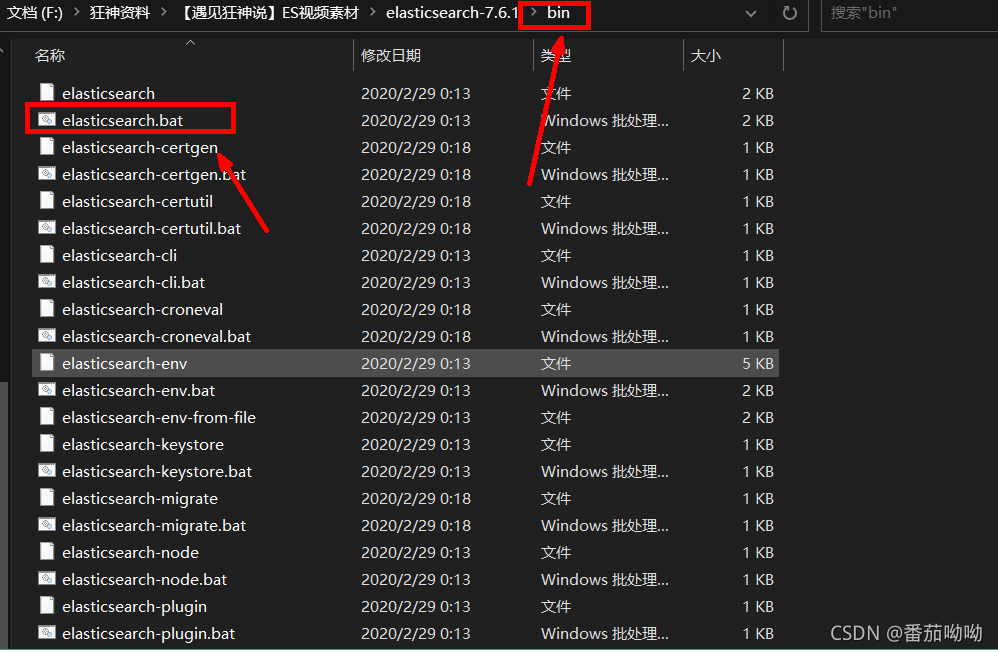Click the elasticsearch-certutil file icon
This screenshot has width=998, height=653.
(x=46, y=201)
